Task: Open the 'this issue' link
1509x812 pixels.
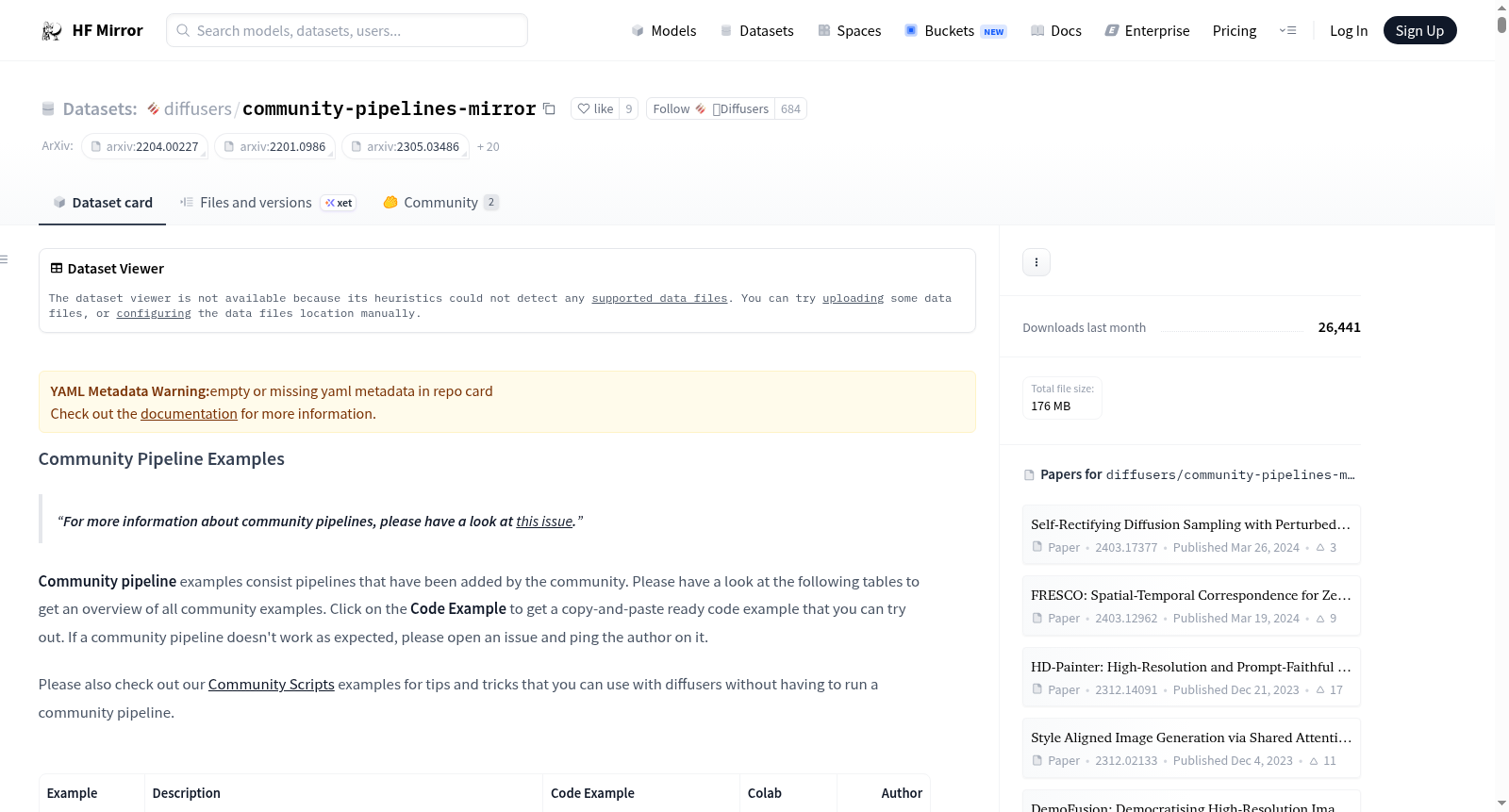Action: point(544,522)
